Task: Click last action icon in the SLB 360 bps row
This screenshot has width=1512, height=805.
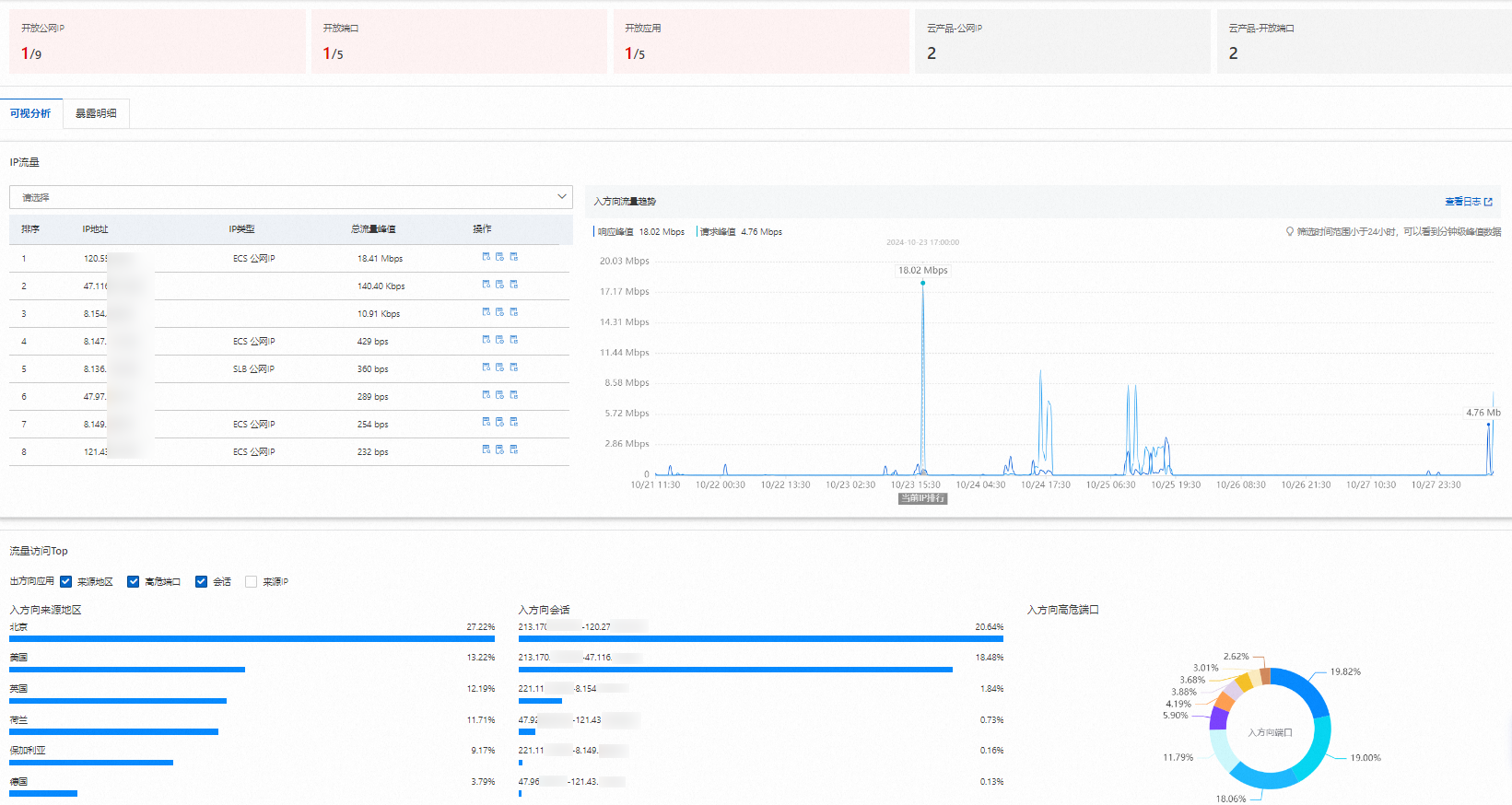Action: 514,367
